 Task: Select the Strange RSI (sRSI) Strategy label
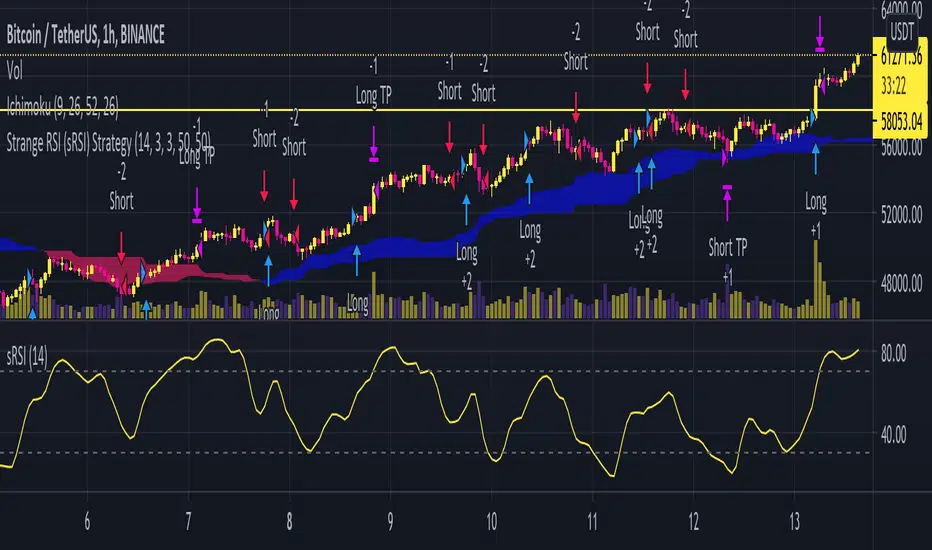point(109,143)
